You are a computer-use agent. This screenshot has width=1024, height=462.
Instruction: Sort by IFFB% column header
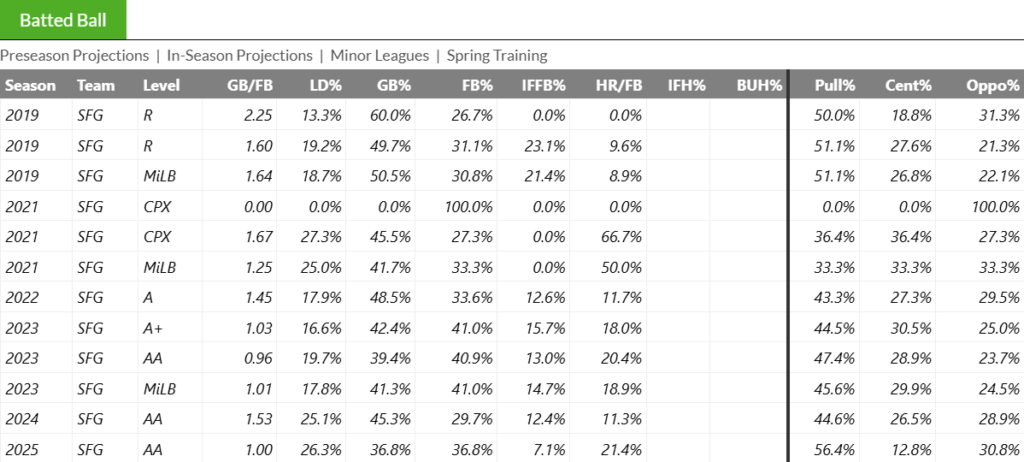543,86
